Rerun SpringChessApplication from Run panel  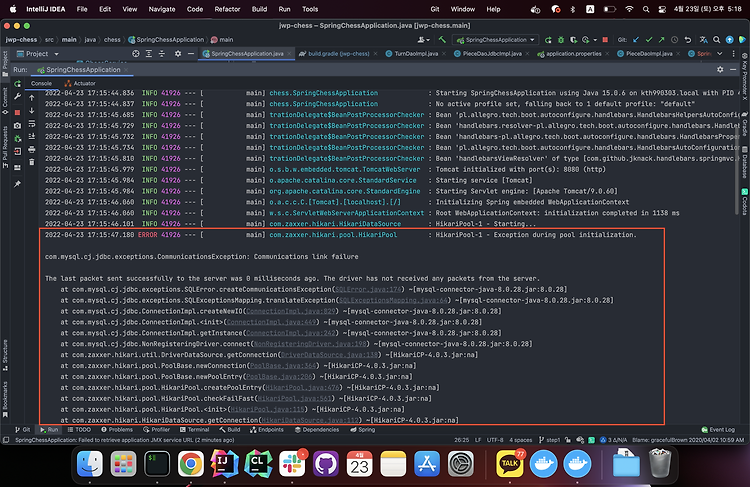coord(18,84)
